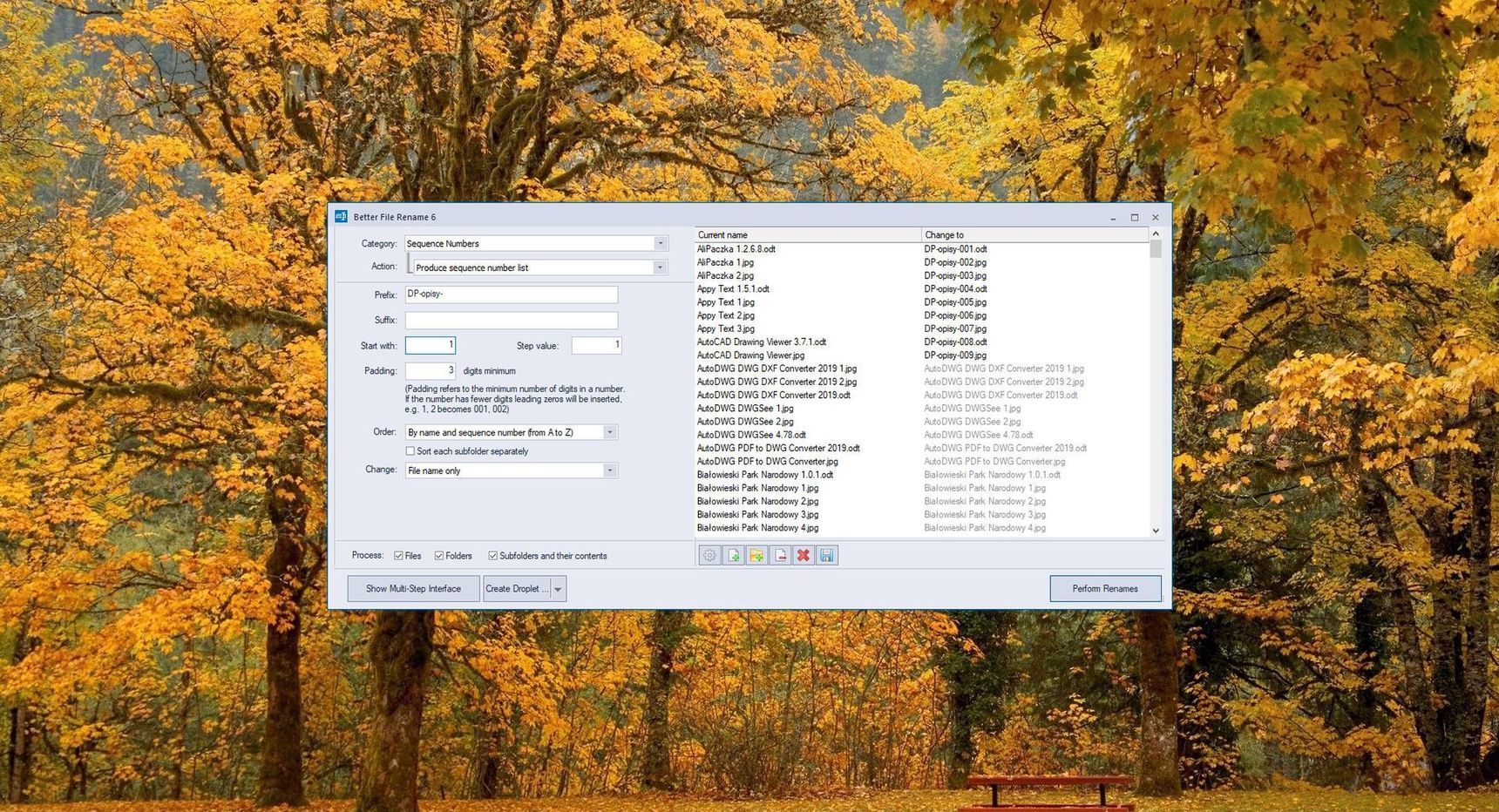Select AutoDWG DWG DXF Converter 2019 1.jpg in Current name

click(x=777, y=369)
